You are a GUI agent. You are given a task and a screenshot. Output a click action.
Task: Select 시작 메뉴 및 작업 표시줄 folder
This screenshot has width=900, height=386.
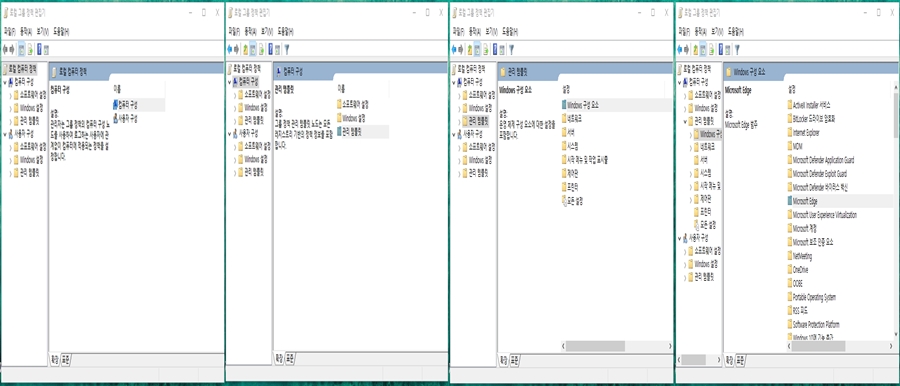click(584, 159)
